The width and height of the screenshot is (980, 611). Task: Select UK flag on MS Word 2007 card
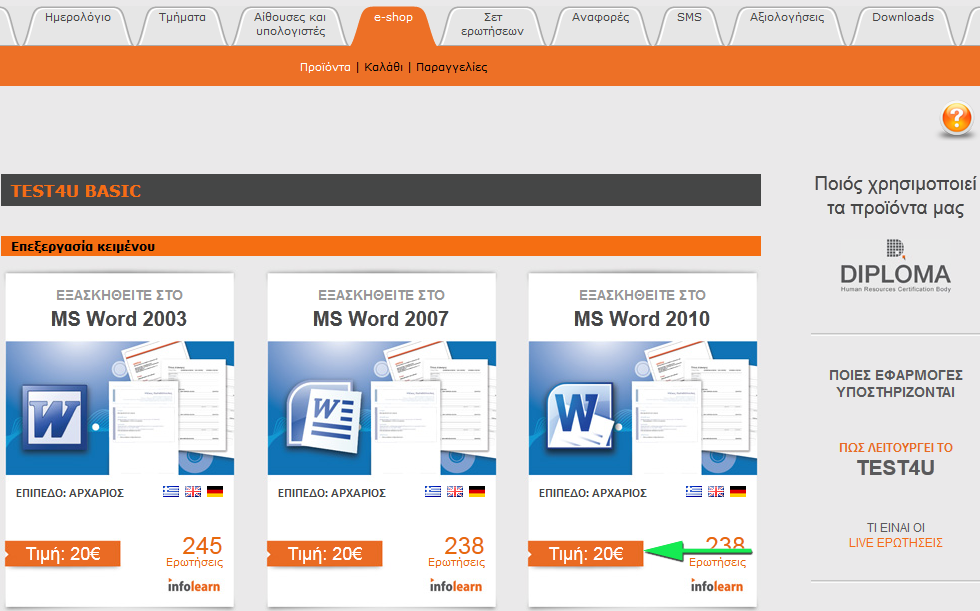(455, 492)
